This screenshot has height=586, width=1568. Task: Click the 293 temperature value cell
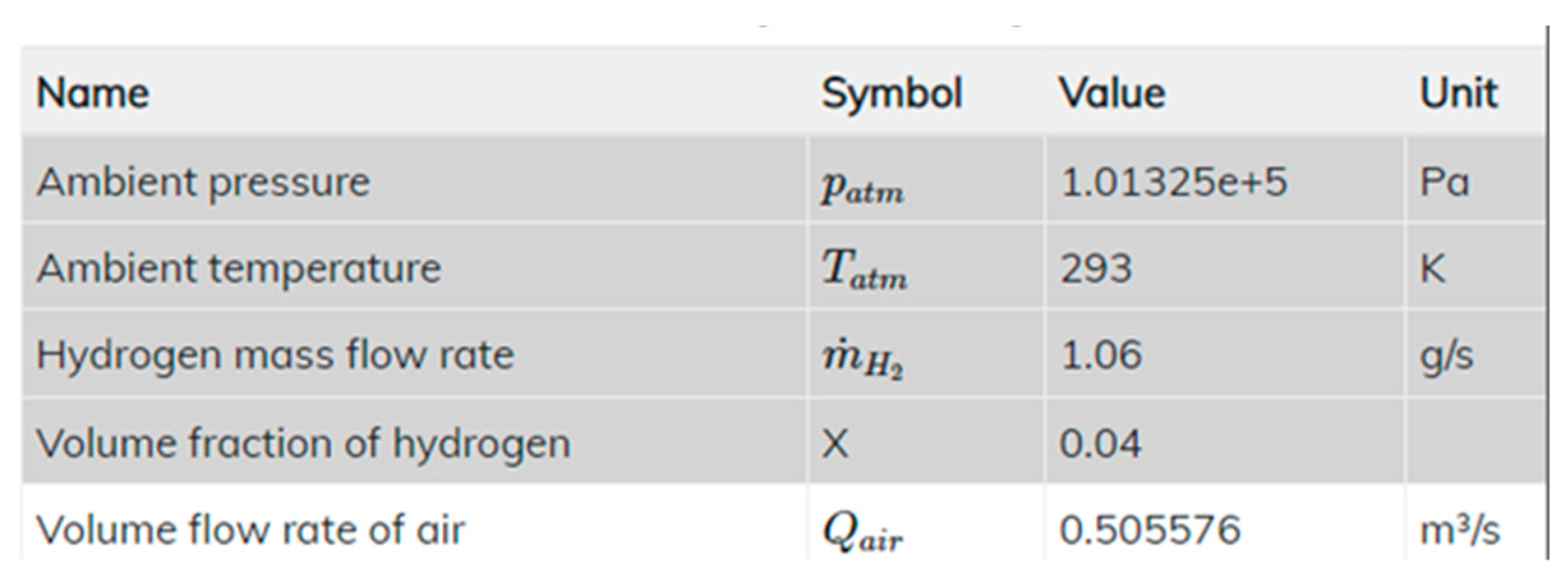1096,268
